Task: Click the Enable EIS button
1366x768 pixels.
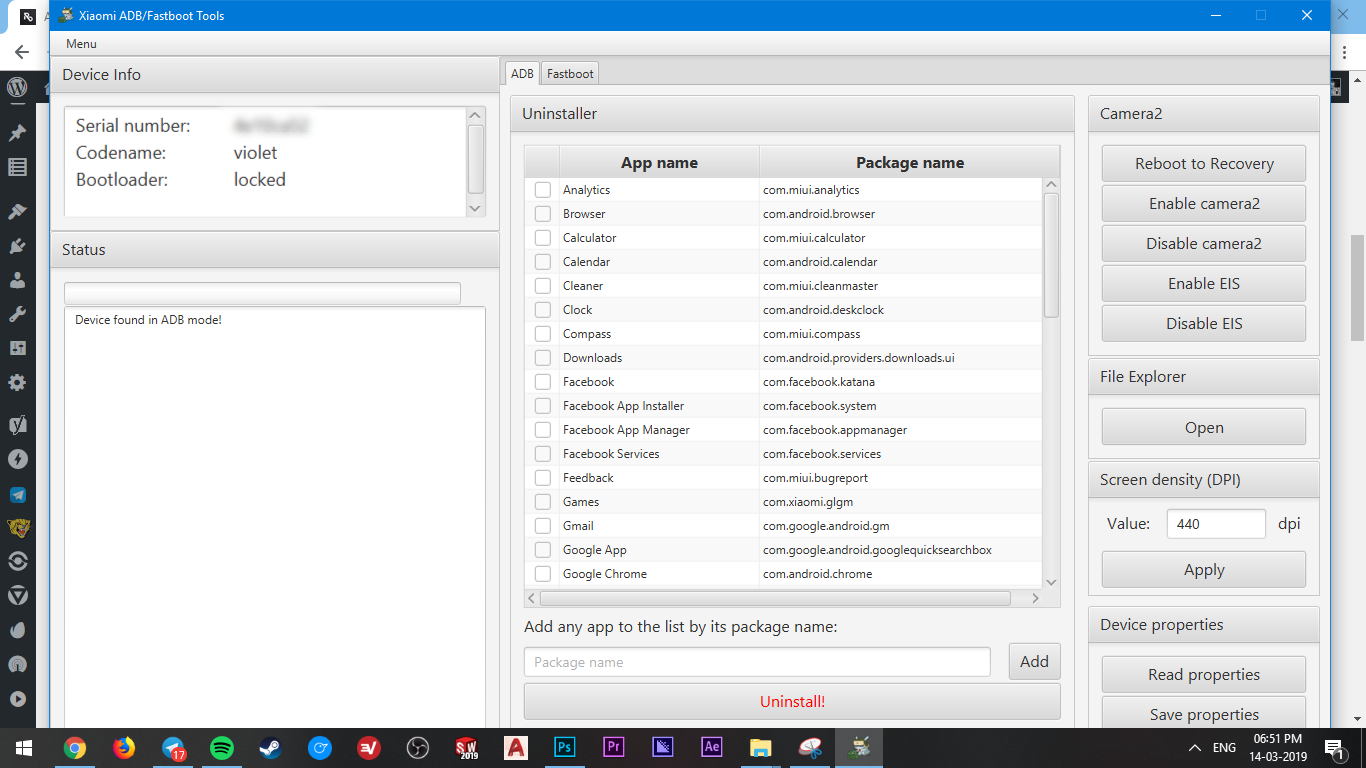Action: pyautogui.click(x=1204, y=284)
